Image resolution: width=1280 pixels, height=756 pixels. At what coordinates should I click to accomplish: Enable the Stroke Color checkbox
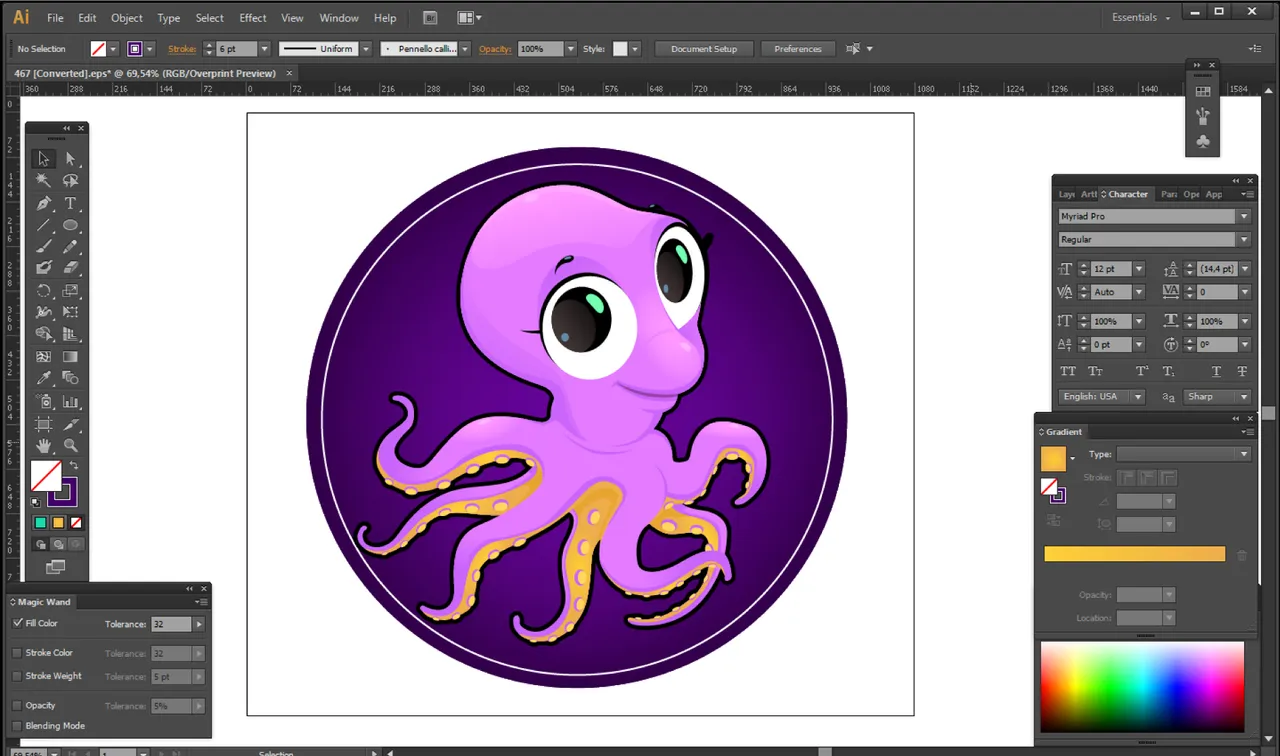(17, 653)
